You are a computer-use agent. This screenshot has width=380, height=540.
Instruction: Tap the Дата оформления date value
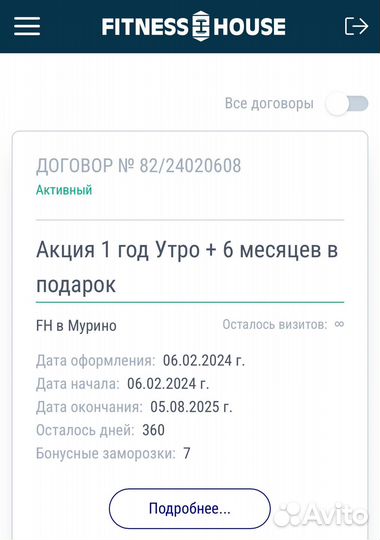coord(204,361)
